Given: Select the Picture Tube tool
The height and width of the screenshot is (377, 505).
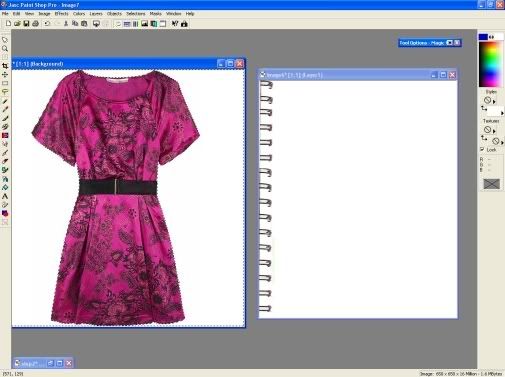Looking at the screenshot, I should tap(5, 170).
